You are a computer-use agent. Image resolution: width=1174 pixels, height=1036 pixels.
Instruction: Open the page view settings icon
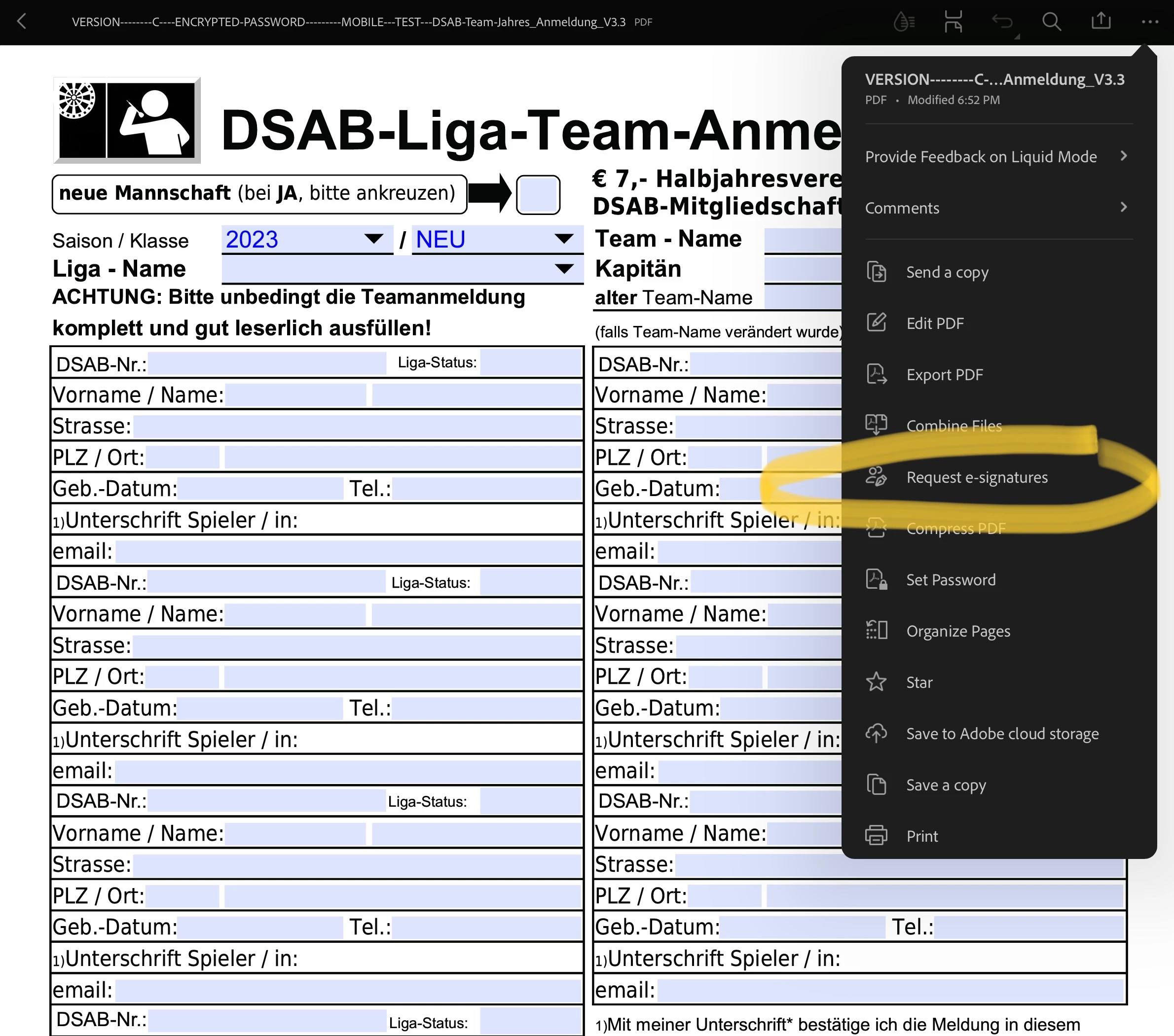click(953, 22)
